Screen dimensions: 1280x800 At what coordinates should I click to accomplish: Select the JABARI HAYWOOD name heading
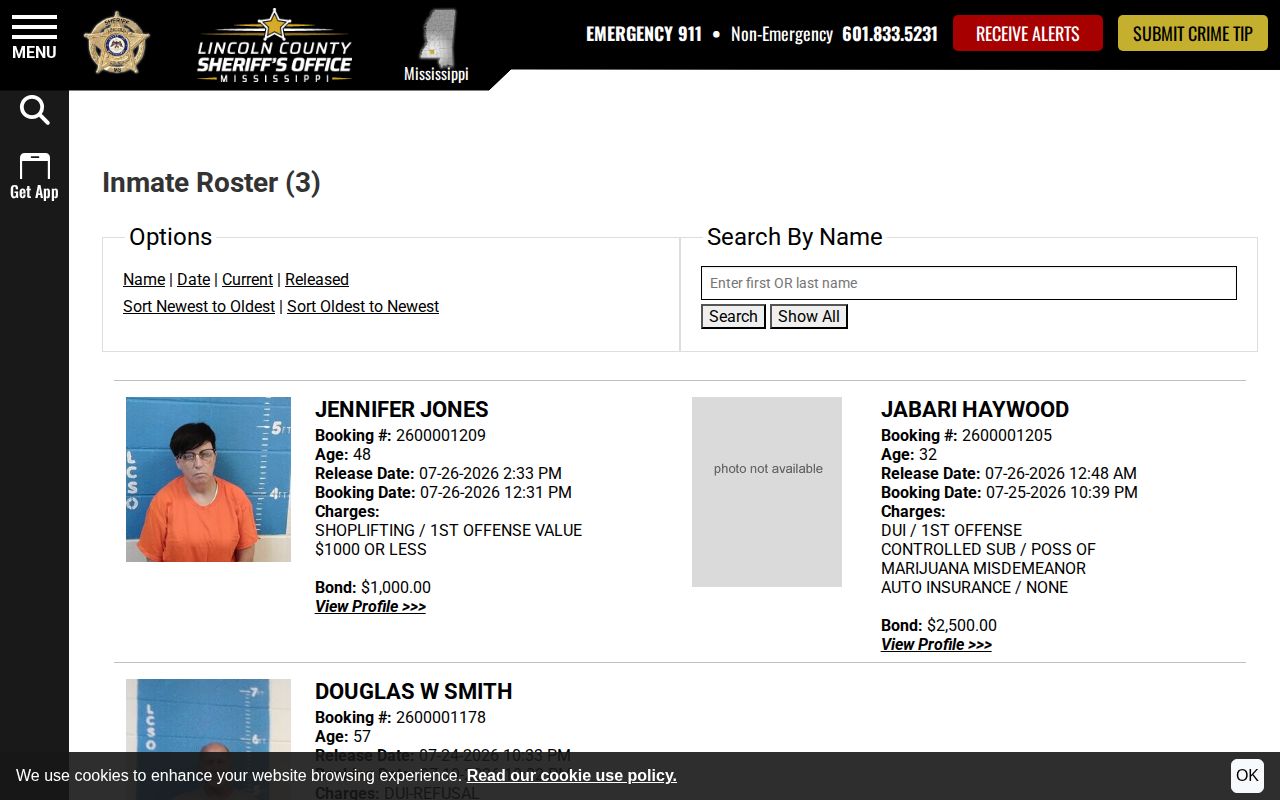975,409
